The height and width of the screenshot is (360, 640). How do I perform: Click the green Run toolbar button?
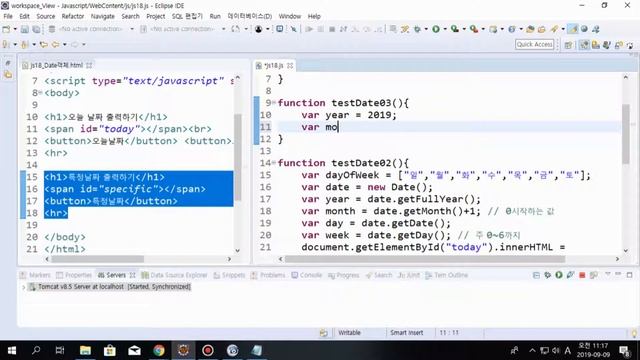click(x=436, y=29)
